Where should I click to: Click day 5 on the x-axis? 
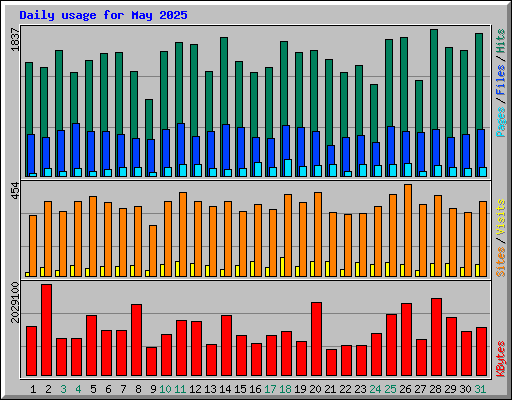pos(93,389)
